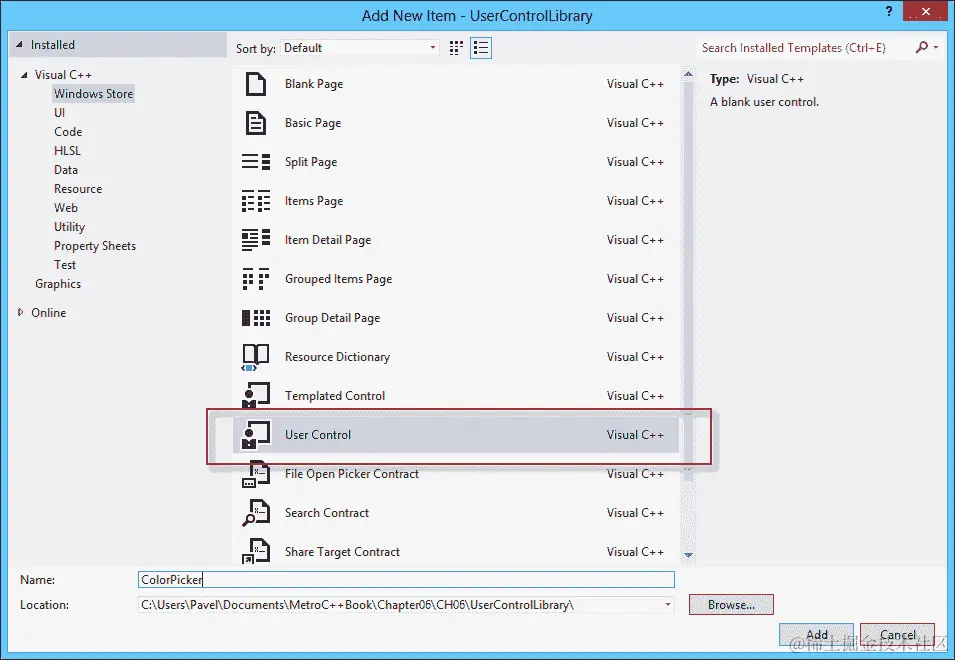
Task: Select the Item Detail Page icon
Action: 256,240
